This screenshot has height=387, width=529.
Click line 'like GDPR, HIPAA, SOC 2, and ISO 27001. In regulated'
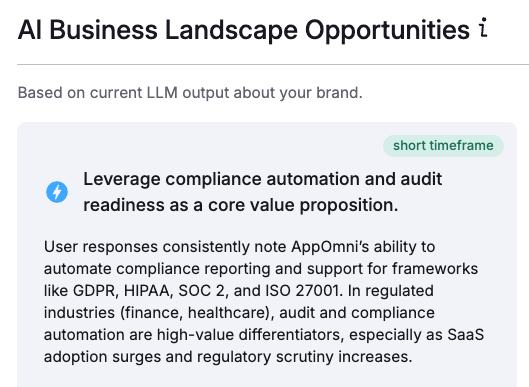click(239, 291)
